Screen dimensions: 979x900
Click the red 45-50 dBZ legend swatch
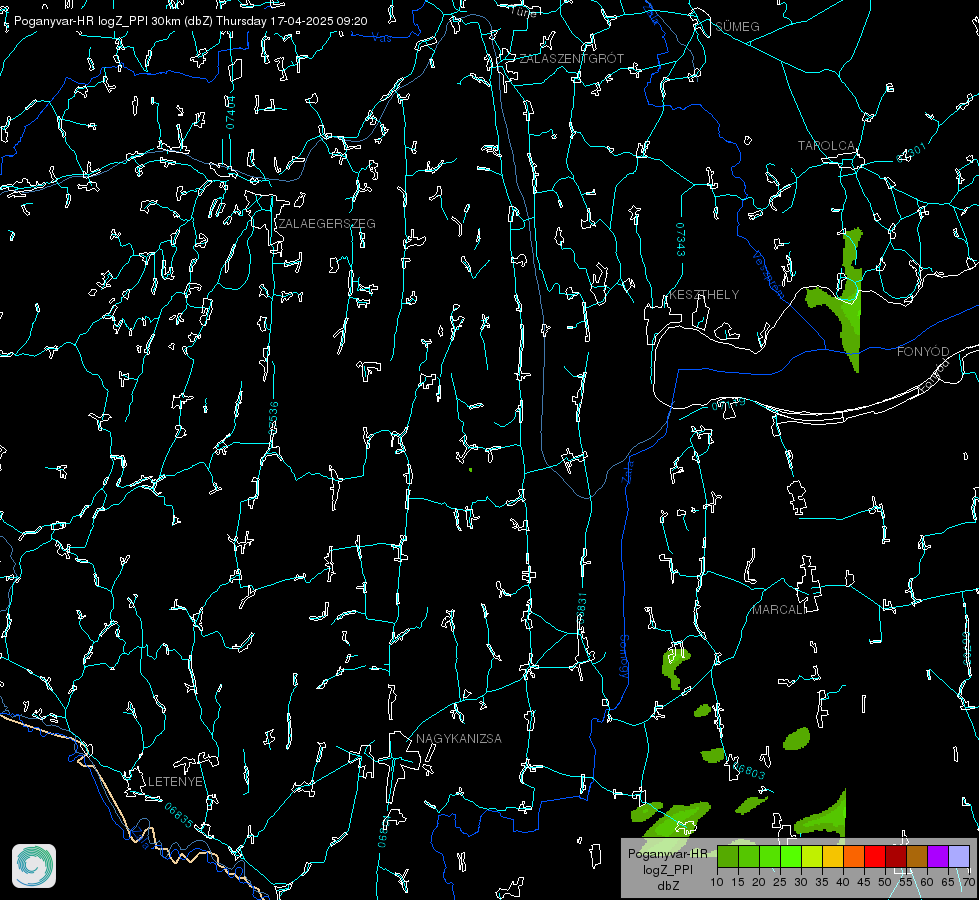[875, 856]
